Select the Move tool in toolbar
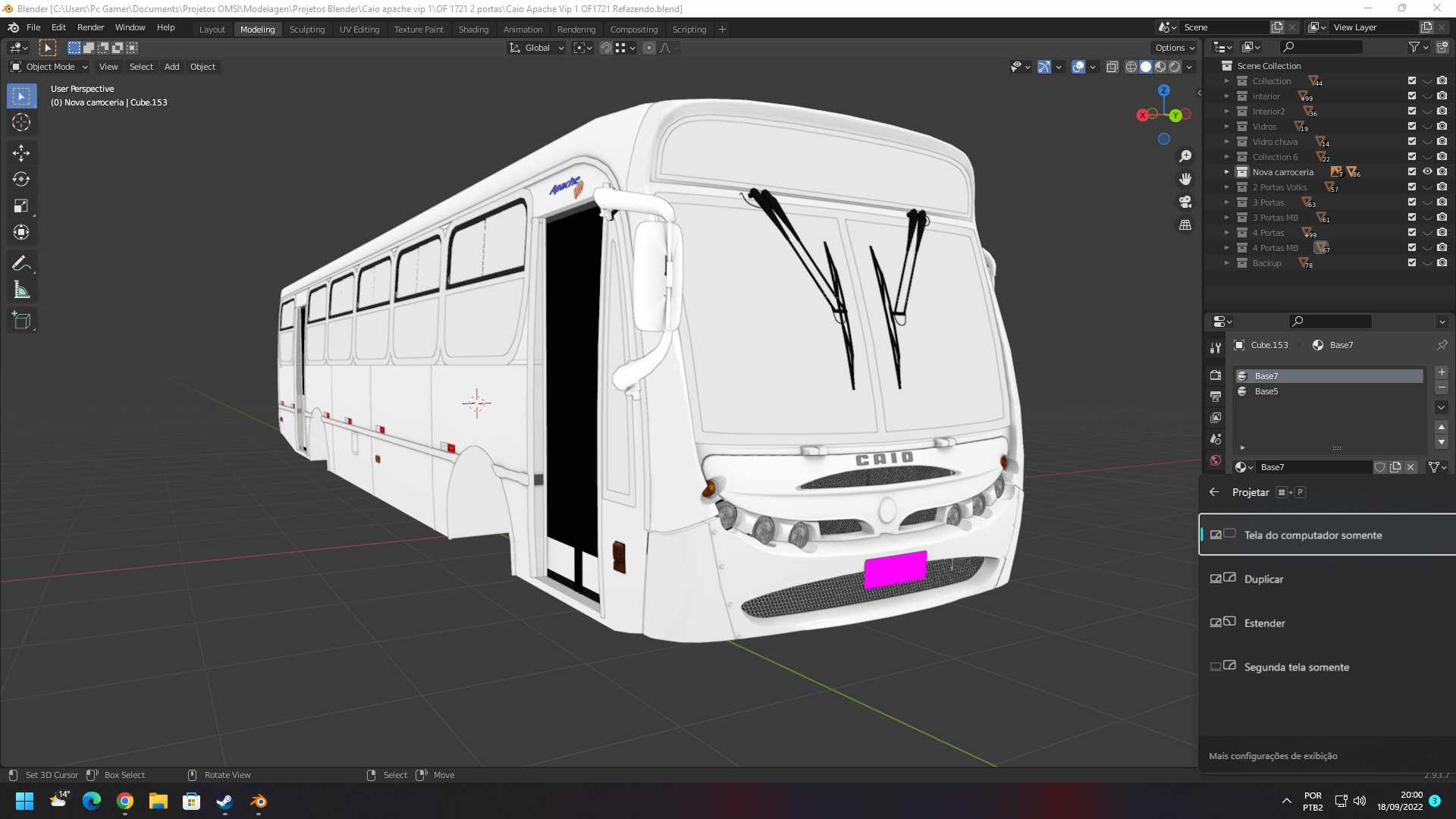1456x819 pixels. pos(21,153)
